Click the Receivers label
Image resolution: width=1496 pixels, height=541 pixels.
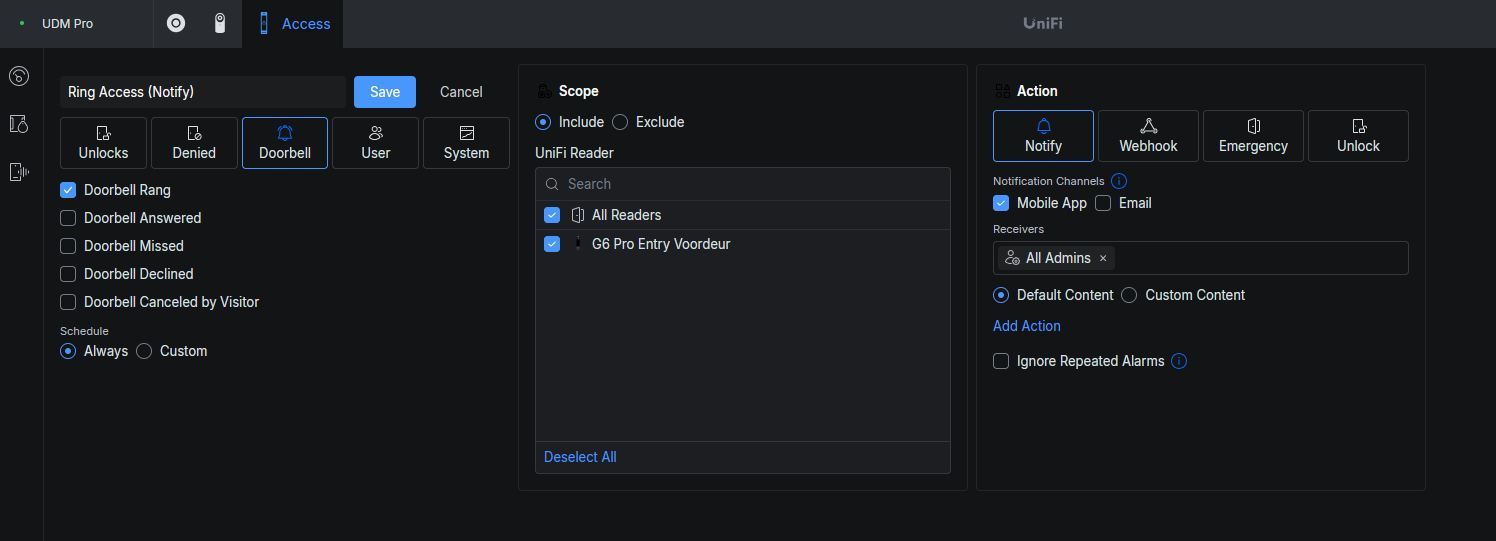[1018, 229]
